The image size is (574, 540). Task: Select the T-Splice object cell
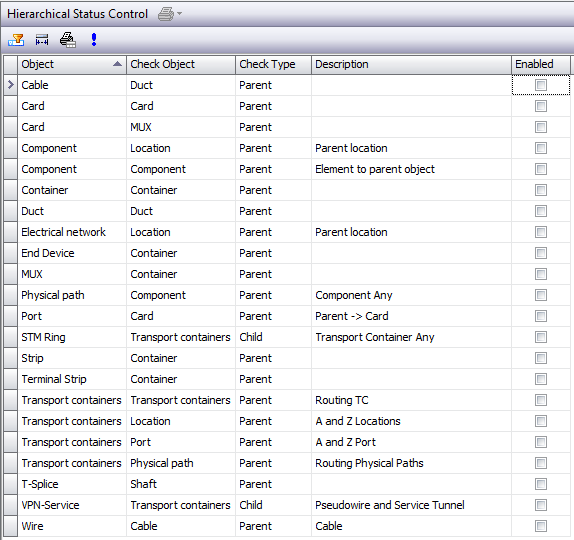[x=72, y=484]
